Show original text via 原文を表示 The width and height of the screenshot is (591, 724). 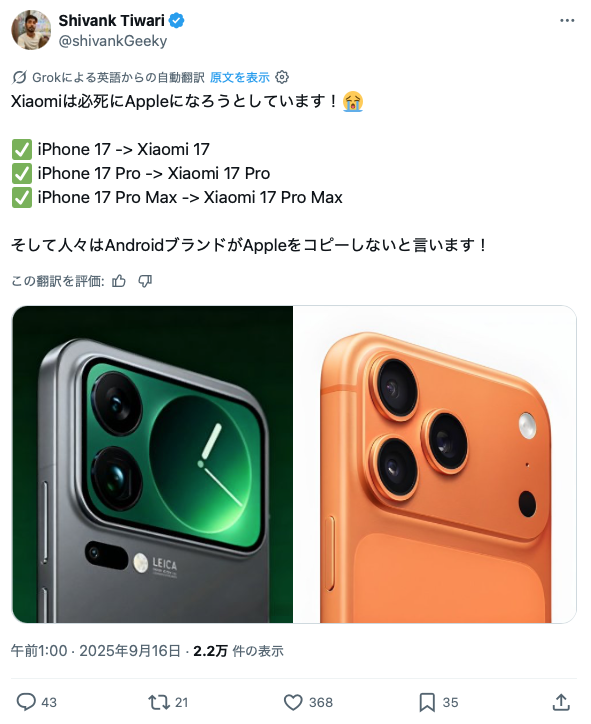[x=240, y=77]
